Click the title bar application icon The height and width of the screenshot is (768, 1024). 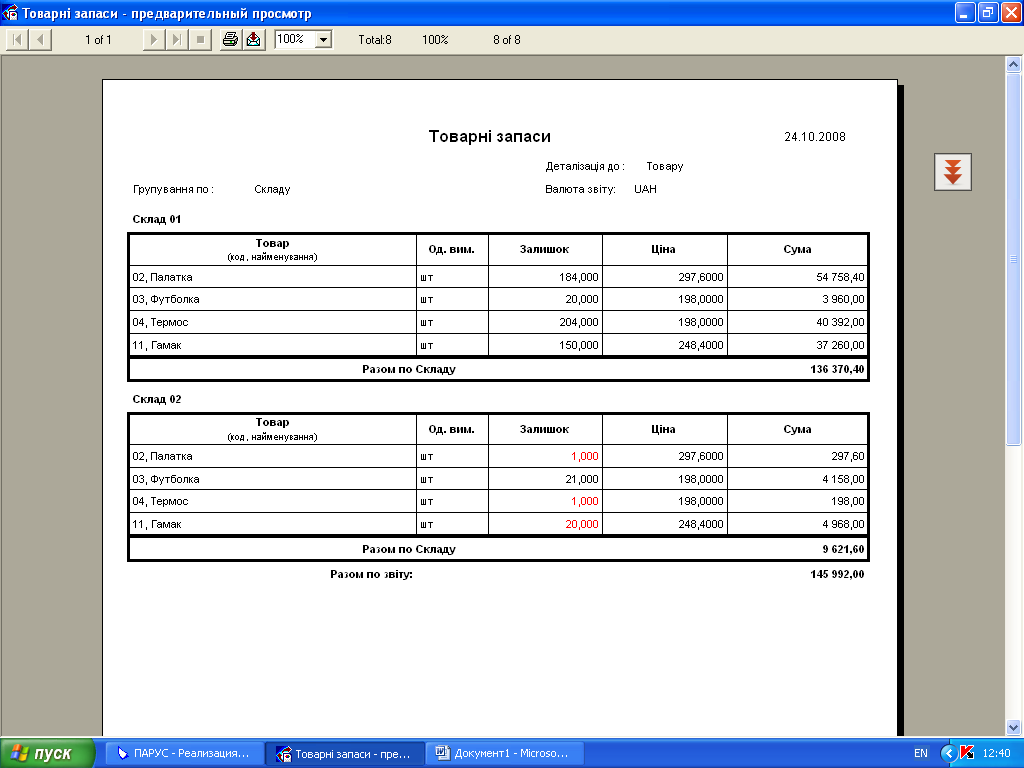[10, 12]
